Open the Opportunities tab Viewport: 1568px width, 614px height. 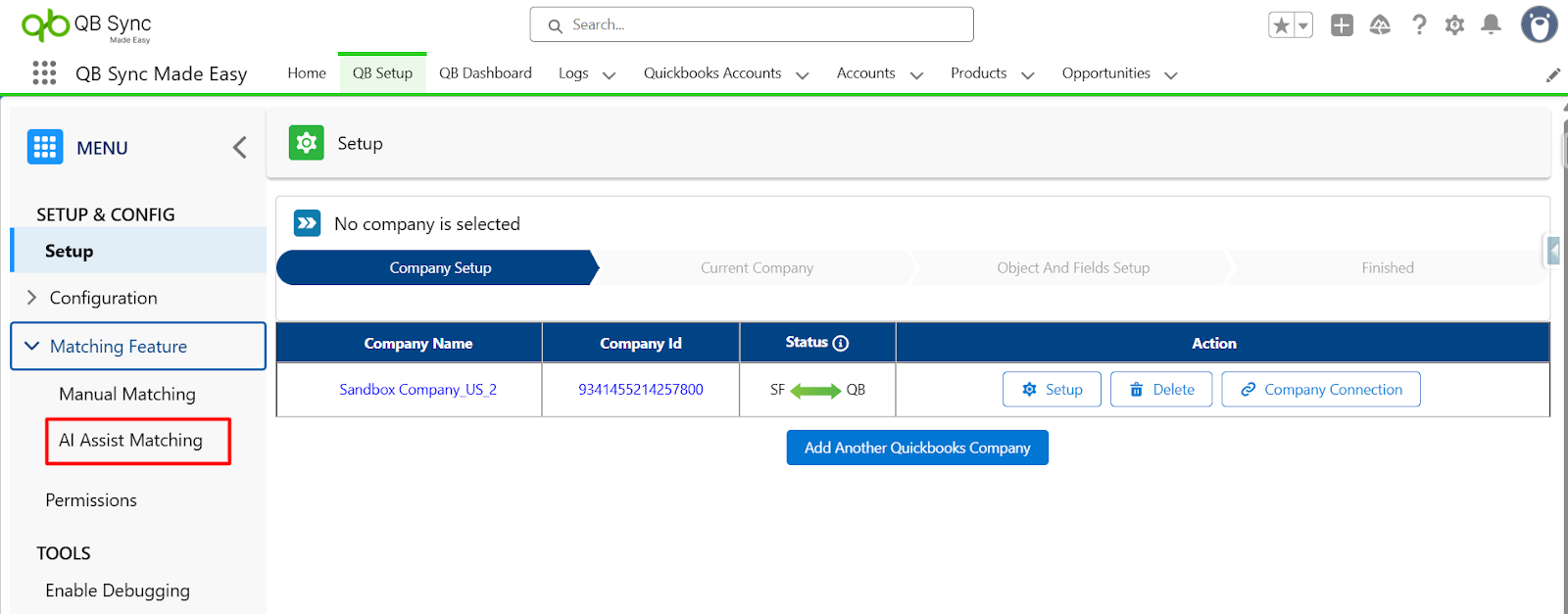(1106, 73)
